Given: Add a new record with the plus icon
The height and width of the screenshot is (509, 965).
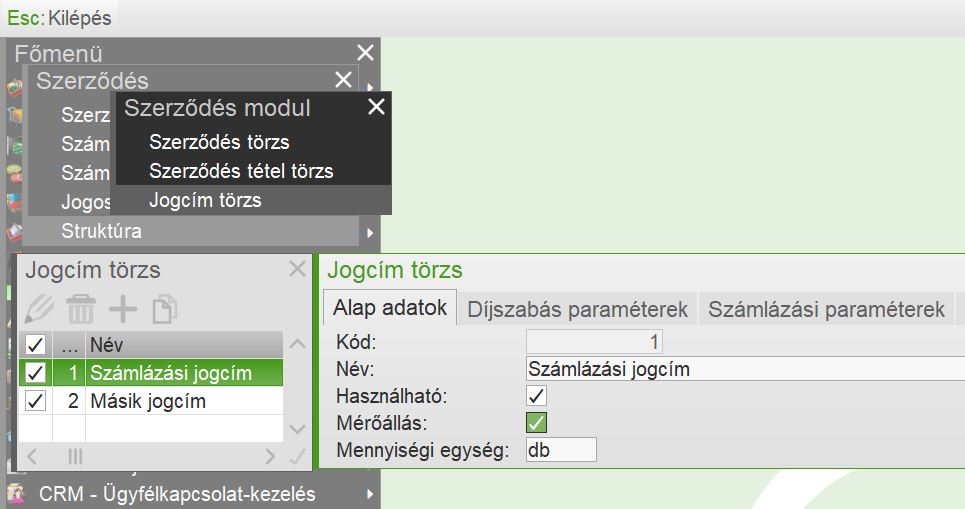Looking at the screenshot, I should pos(122,309).
